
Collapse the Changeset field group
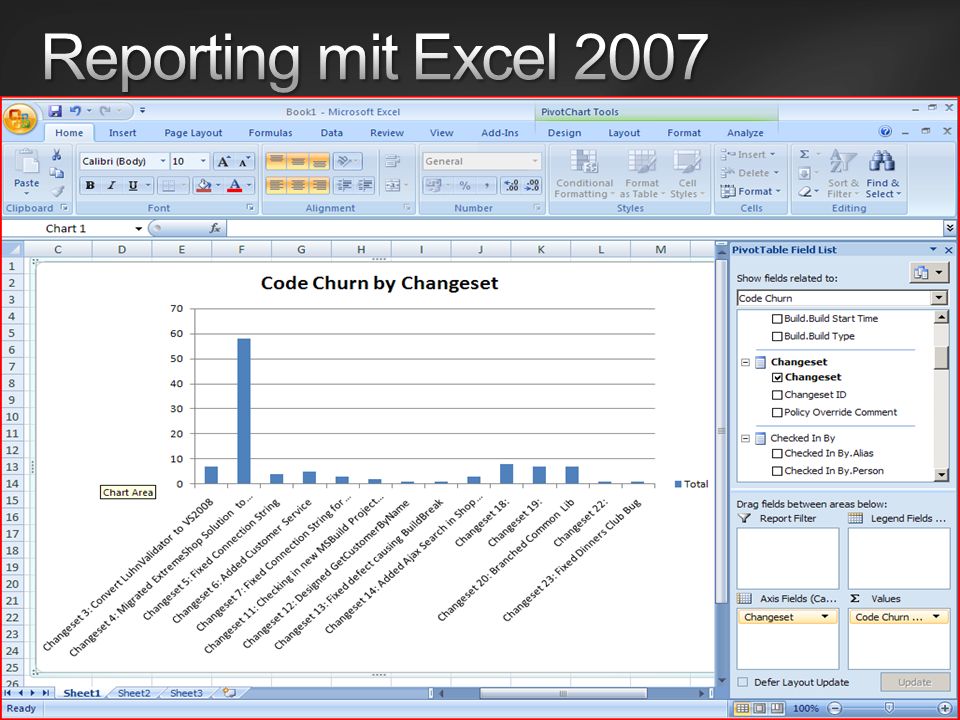pos(745,362)
